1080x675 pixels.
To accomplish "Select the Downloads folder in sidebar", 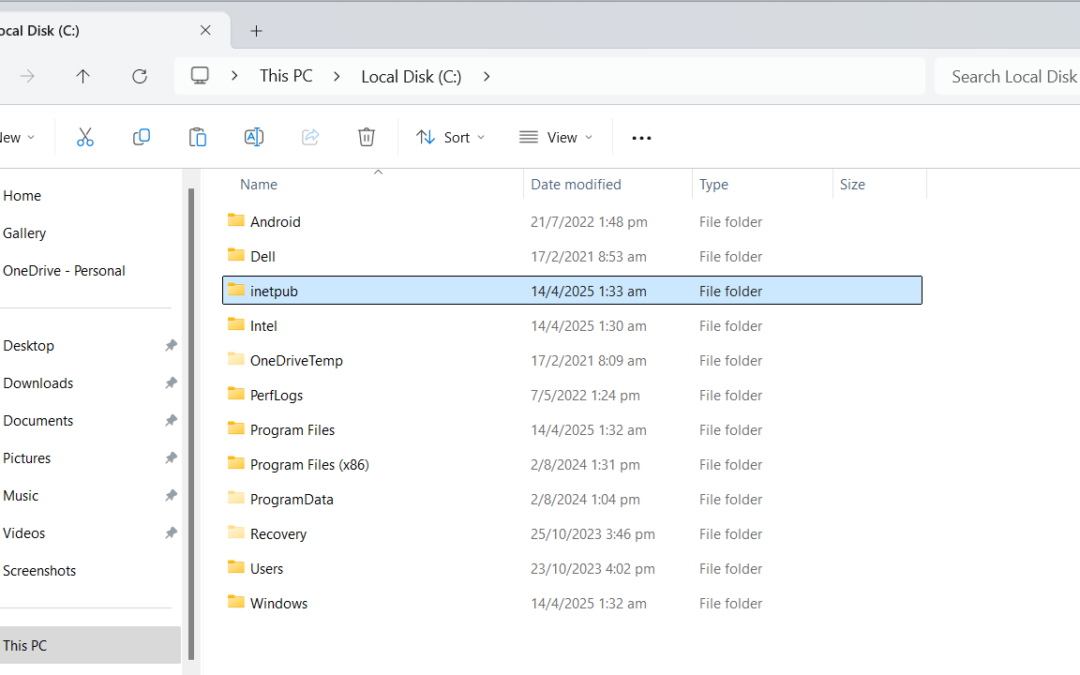I will pyautogui.click(x=38, y=383).
